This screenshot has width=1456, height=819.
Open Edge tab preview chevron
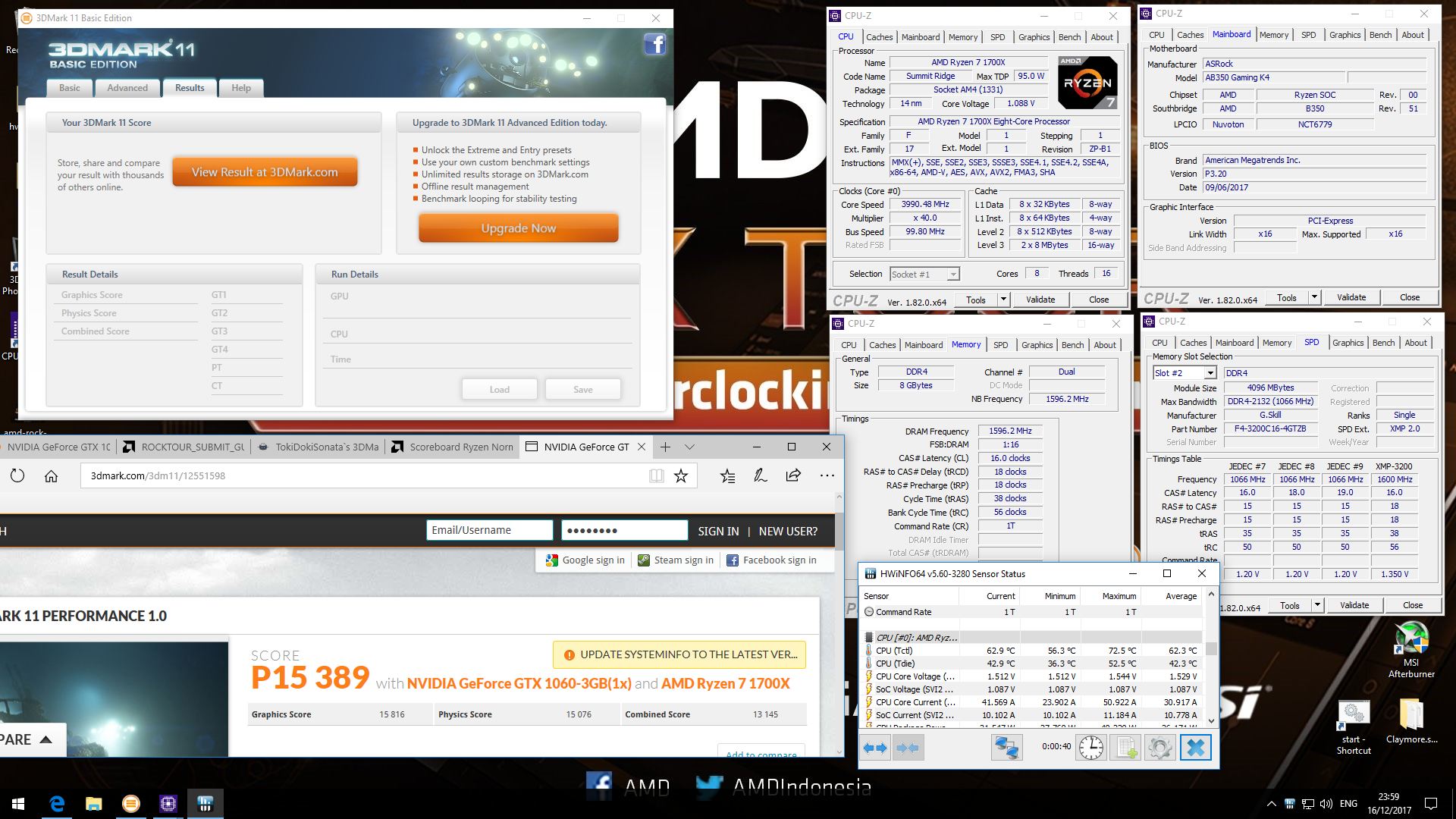click(689, 447)
